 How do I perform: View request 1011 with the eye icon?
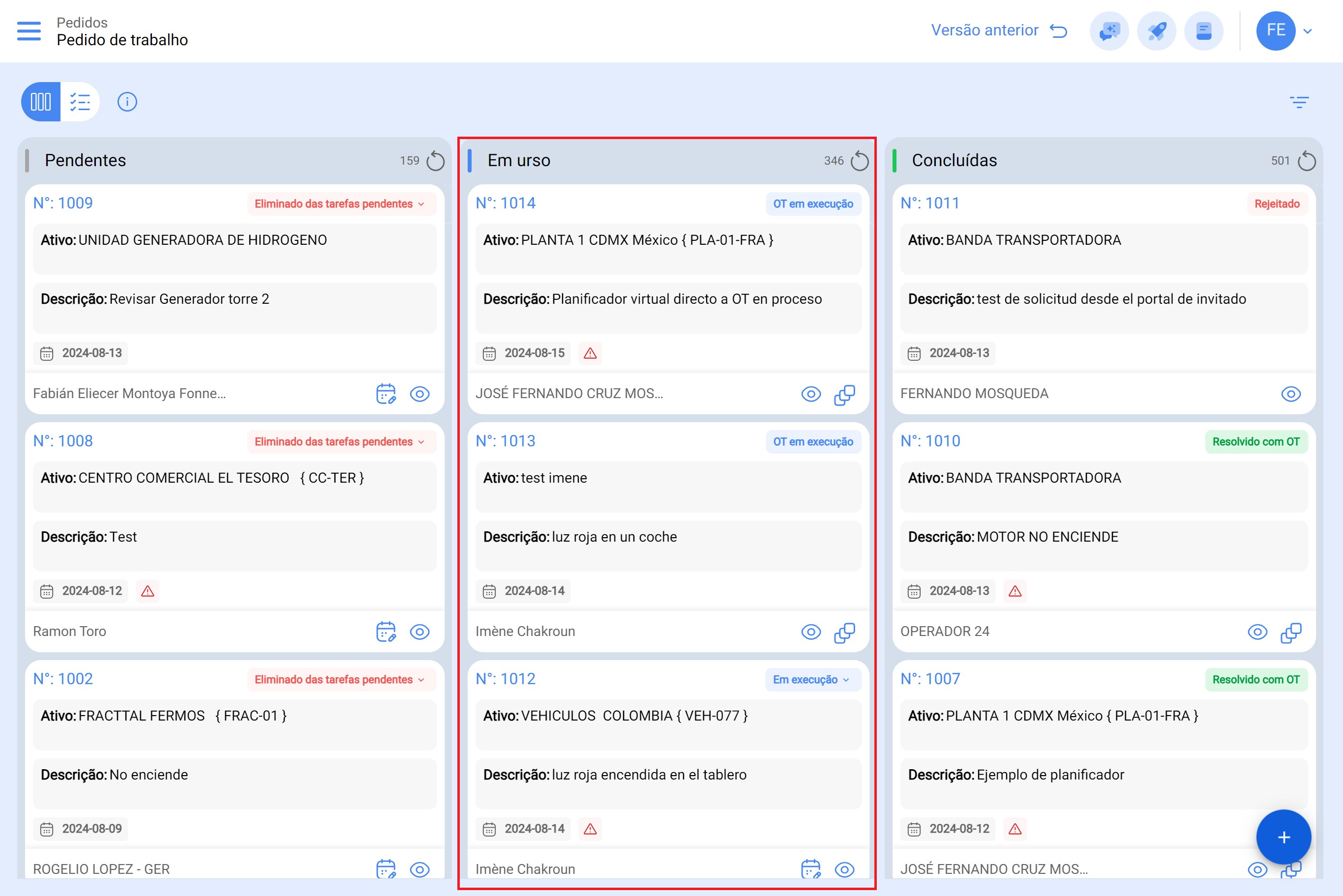tap(1290, 394)
